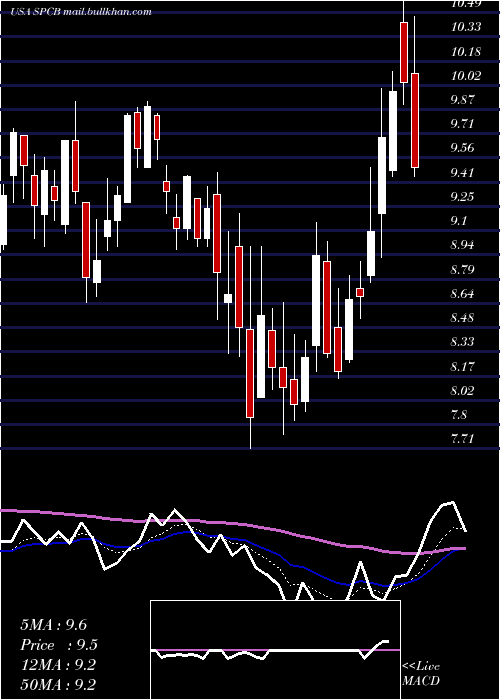This screenshot has width=500, height=700.
Task: Click the last red candle at right edge
Action: pos(415,121)
